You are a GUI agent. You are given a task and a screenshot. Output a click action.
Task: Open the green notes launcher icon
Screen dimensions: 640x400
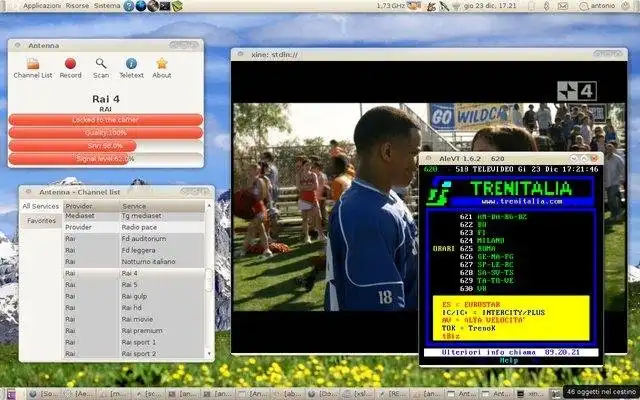tap(177, 6)
